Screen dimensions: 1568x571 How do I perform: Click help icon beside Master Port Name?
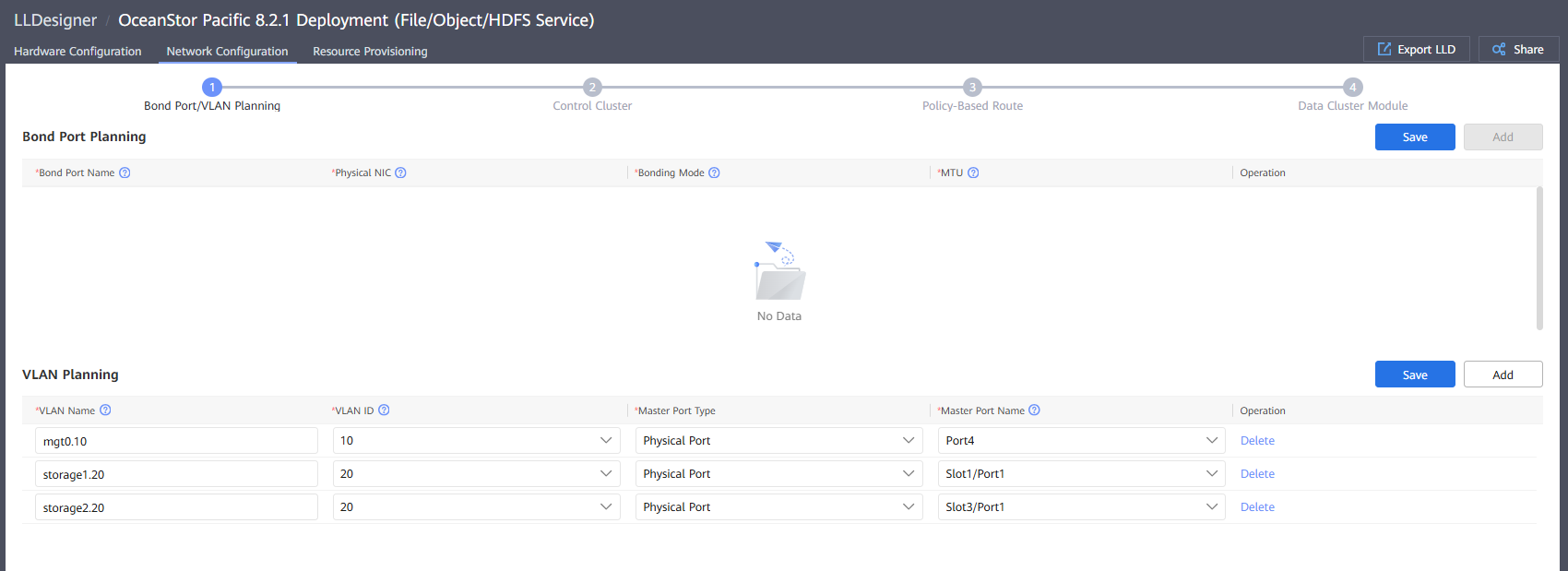pos(1034,410)
